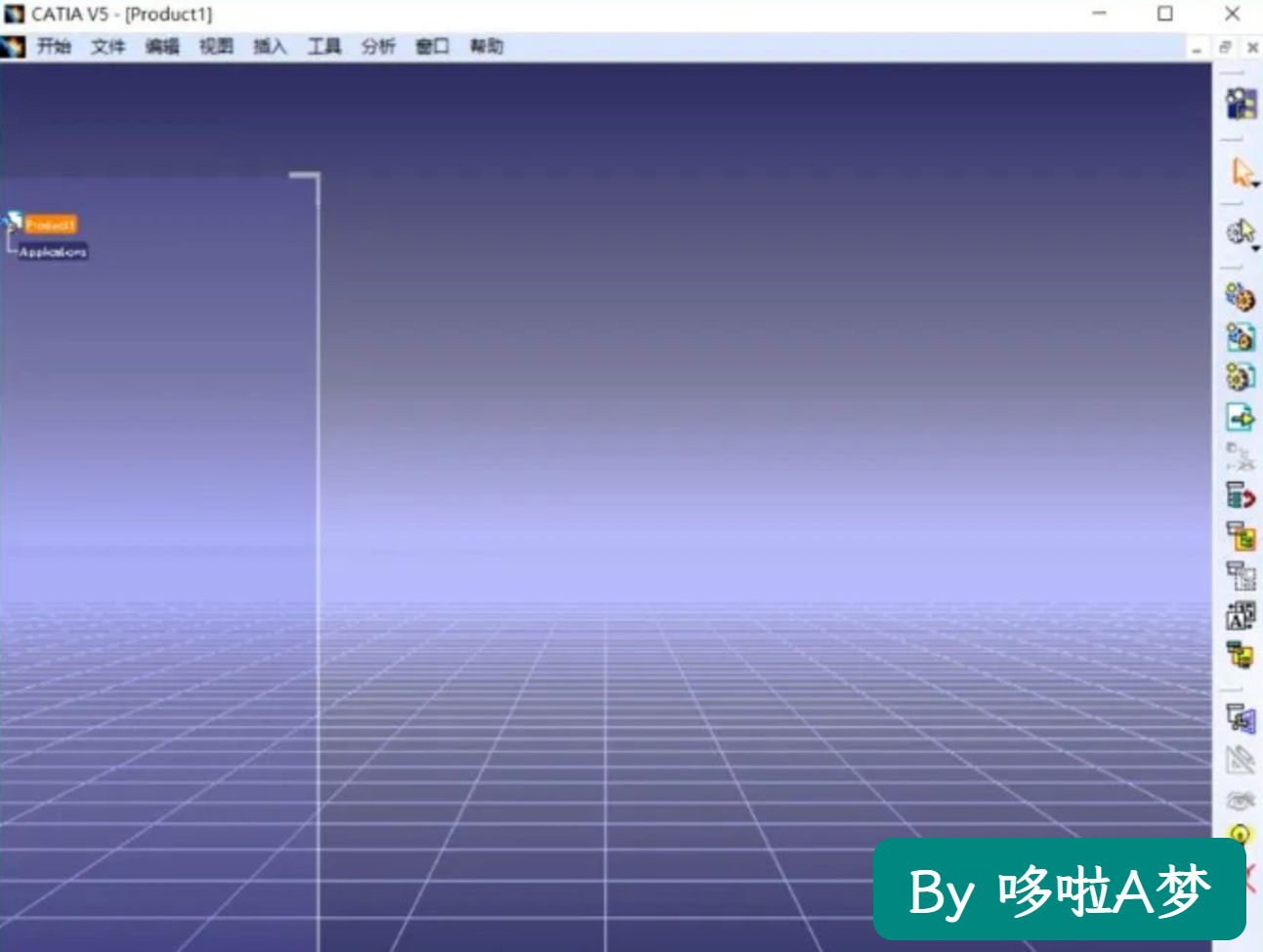Image resolution: width=1263 pixels, height=952 pixels.
Task: Open the 开始 menu
Action: tap(54, 46)
